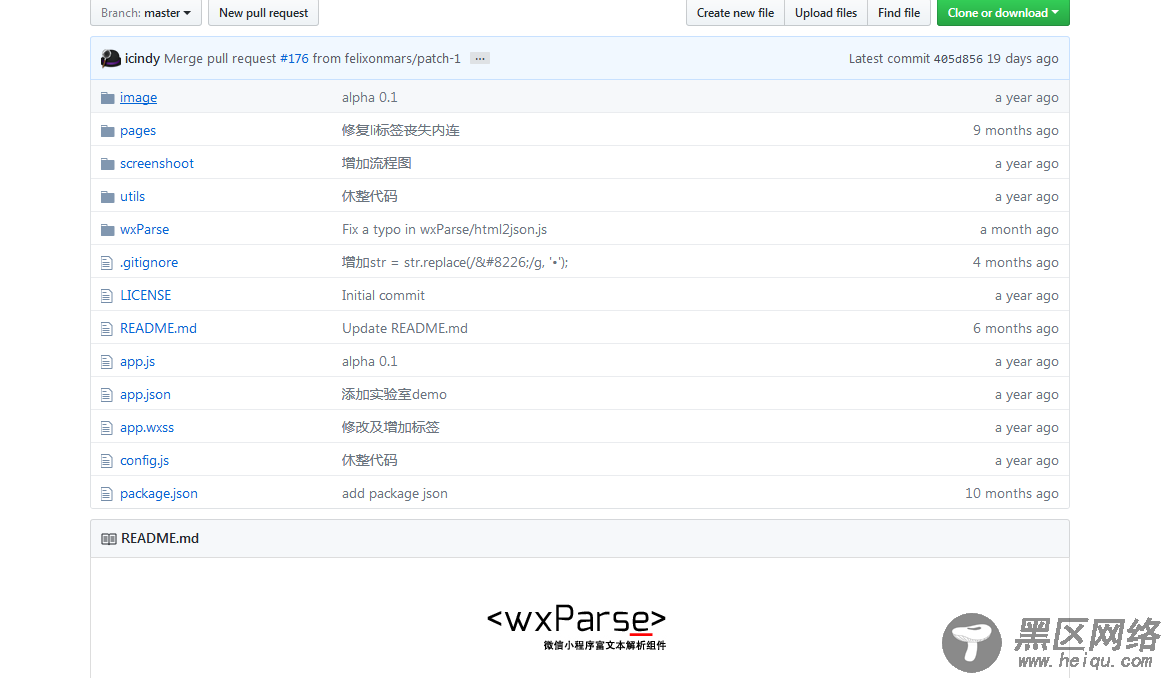Click the file icon beside .gitignore
1174x678 pixels.
(106, 263)
